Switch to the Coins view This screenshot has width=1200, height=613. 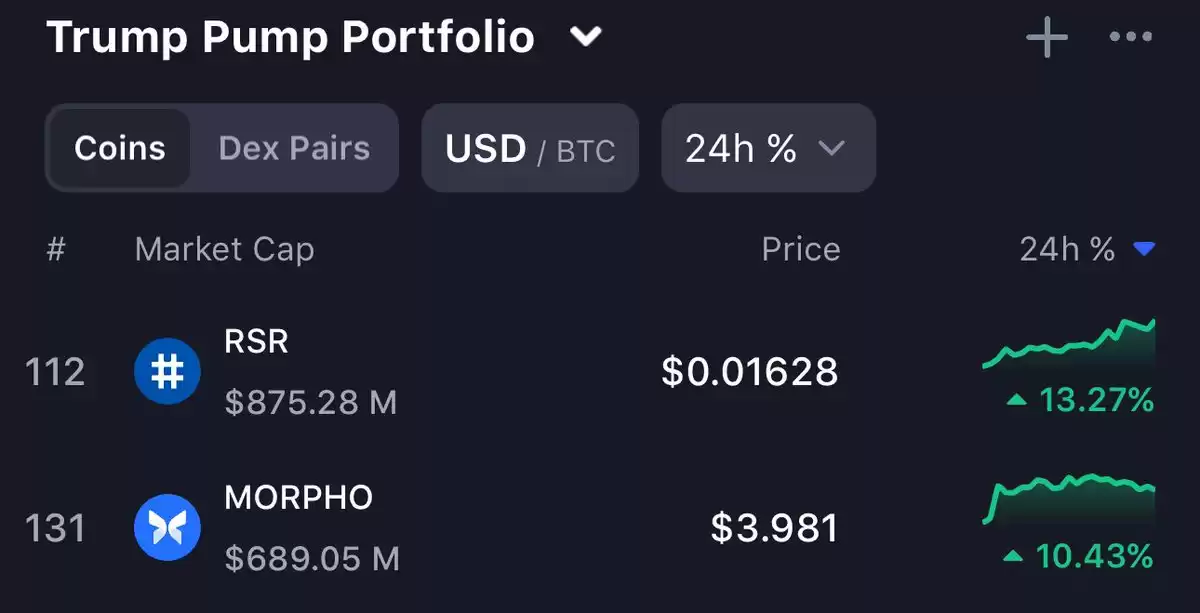(x=120, y=149)
